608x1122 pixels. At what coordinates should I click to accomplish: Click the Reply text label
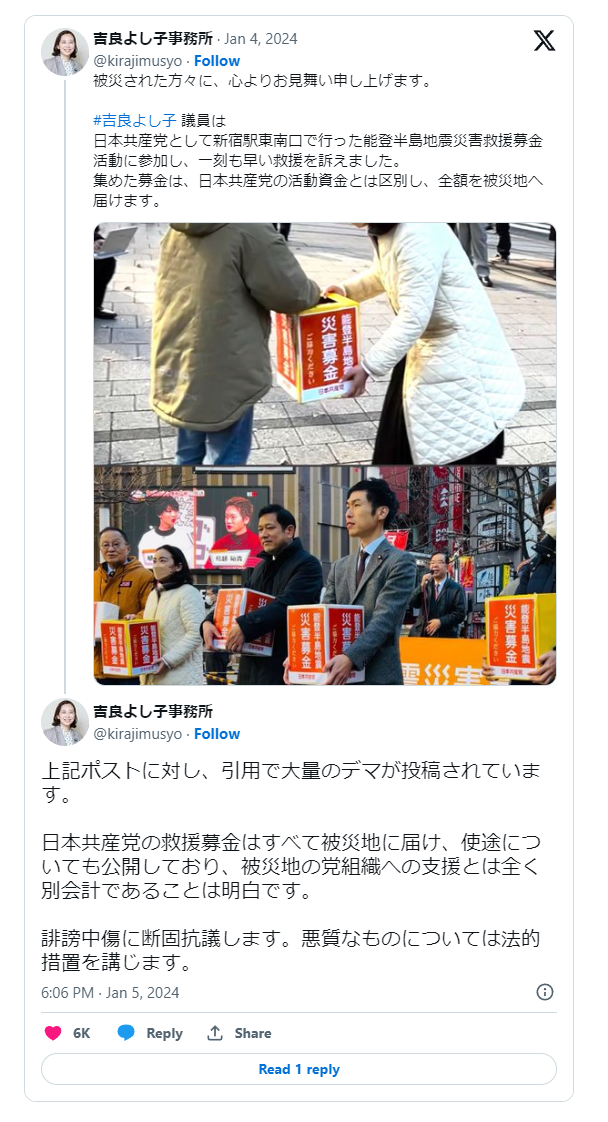[x=165, y=1033]
